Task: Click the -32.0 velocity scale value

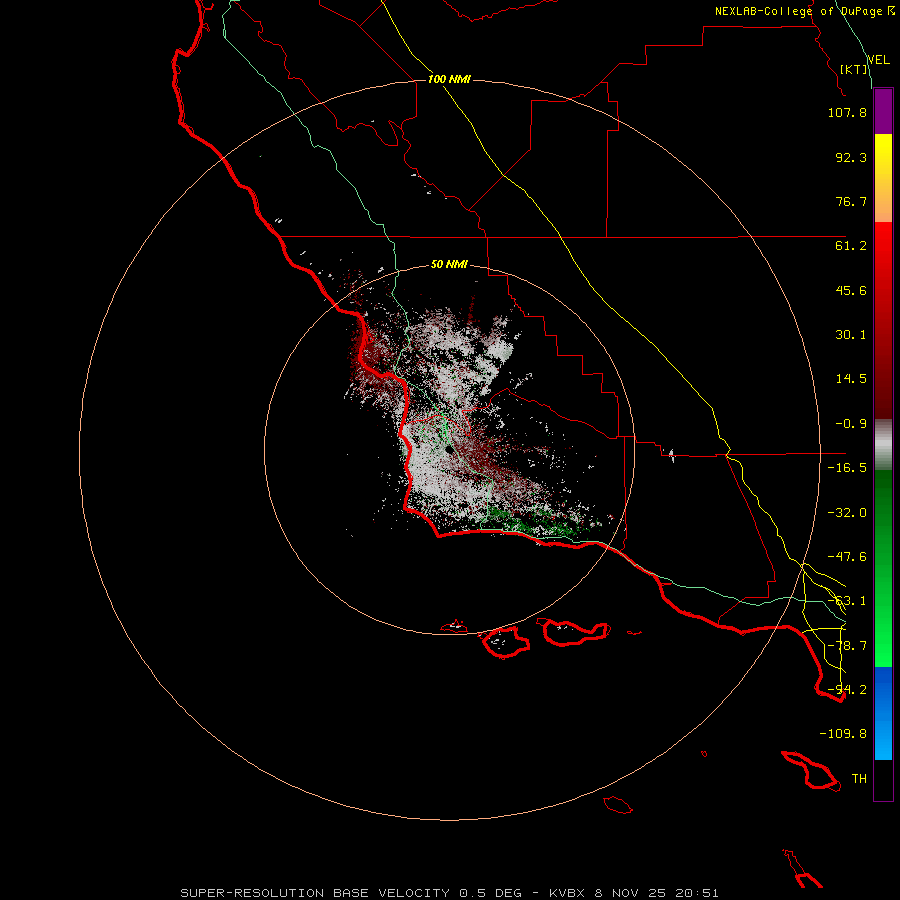Action: click(847, 513)
